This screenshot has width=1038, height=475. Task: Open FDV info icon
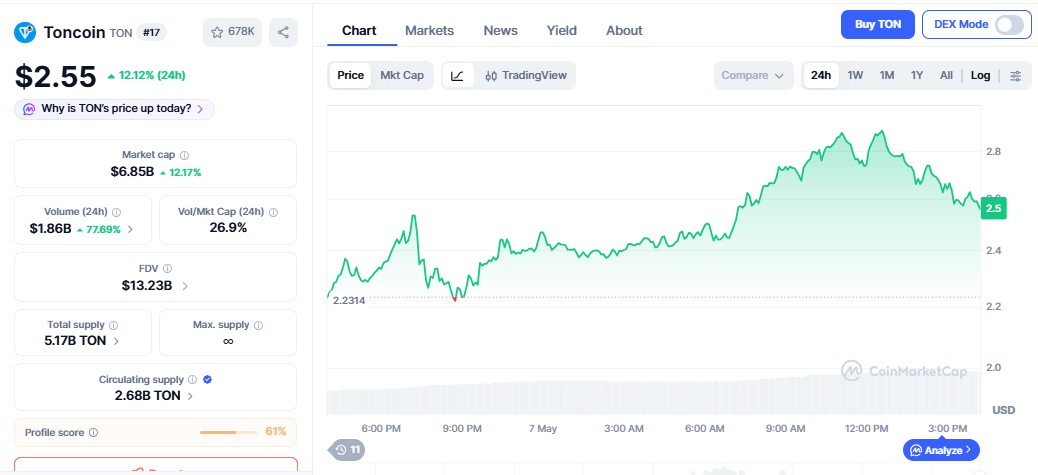[x=167, y=269]
